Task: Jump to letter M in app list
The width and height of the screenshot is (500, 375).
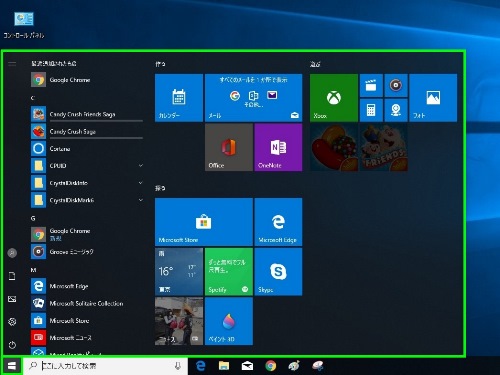Action: click(x=33, y=270)
